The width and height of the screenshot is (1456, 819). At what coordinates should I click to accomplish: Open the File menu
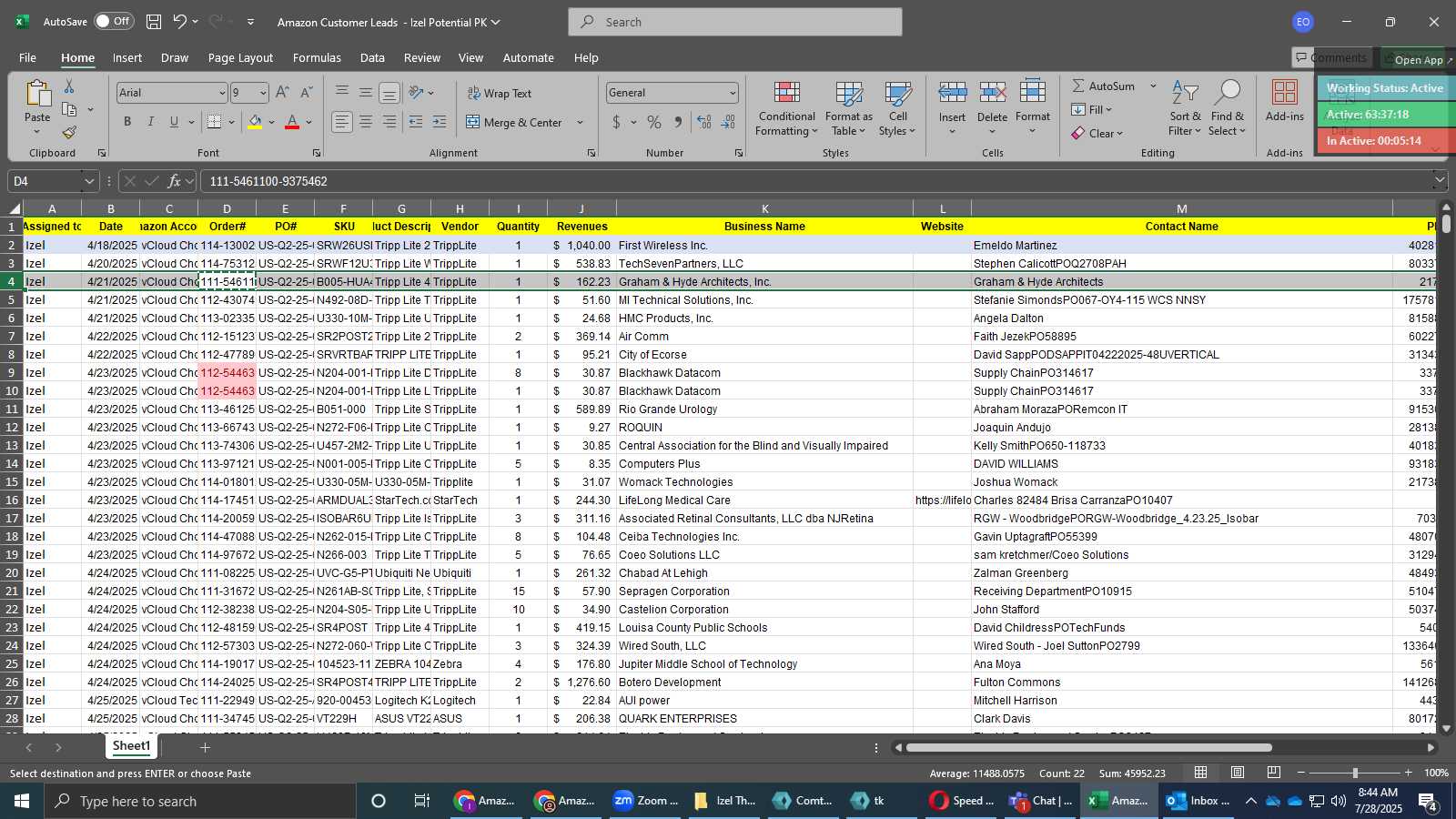coord(27,57)
